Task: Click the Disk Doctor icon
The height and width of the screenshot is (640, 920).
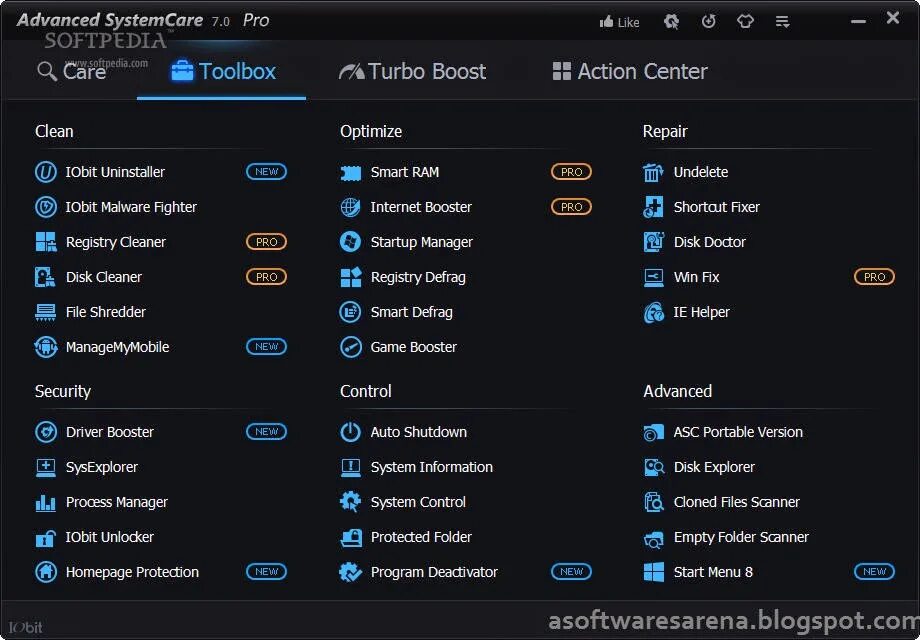Action: click(654, 242)
